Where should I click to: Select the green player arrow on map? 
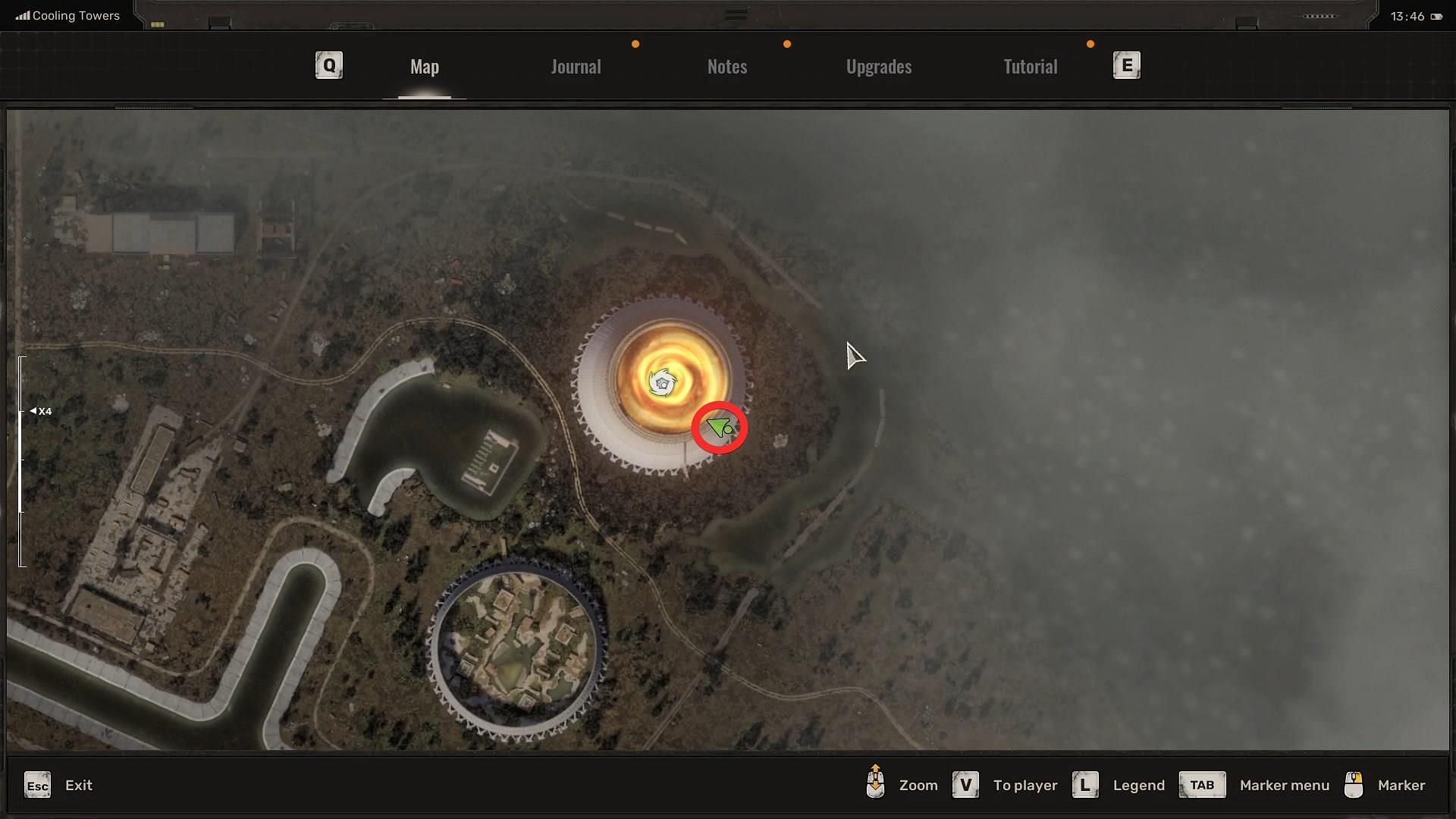(x=720, y=428)
